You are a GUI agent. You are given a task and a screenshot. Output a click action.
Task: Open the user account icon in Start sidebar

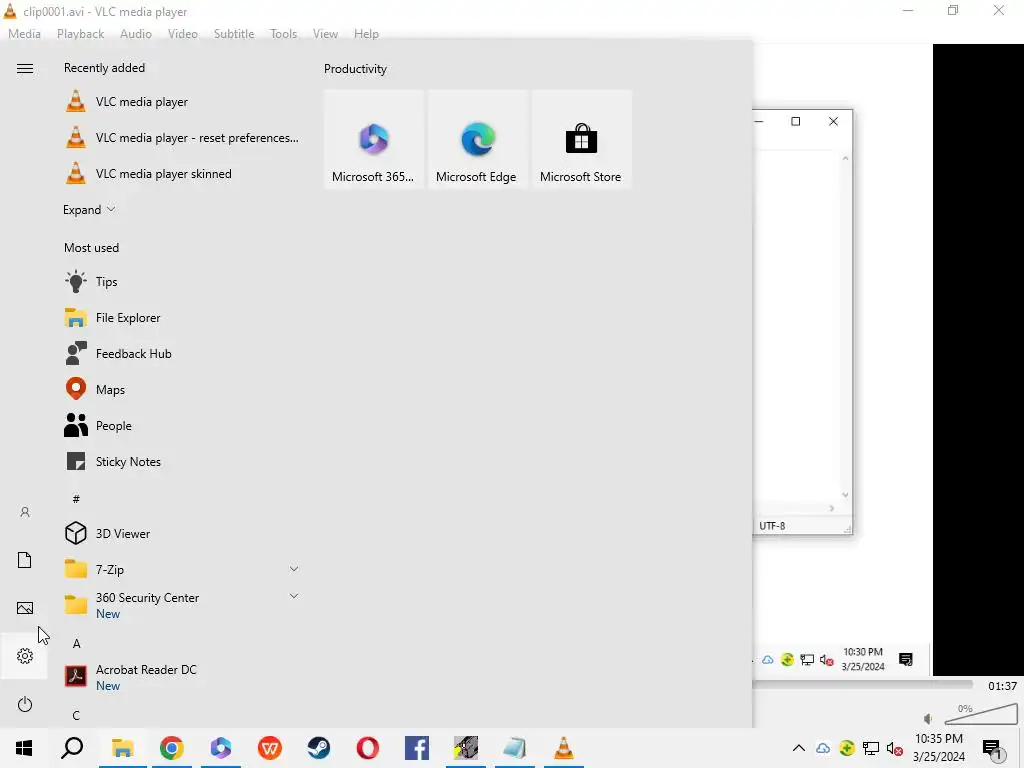click(x=25, y=512)
